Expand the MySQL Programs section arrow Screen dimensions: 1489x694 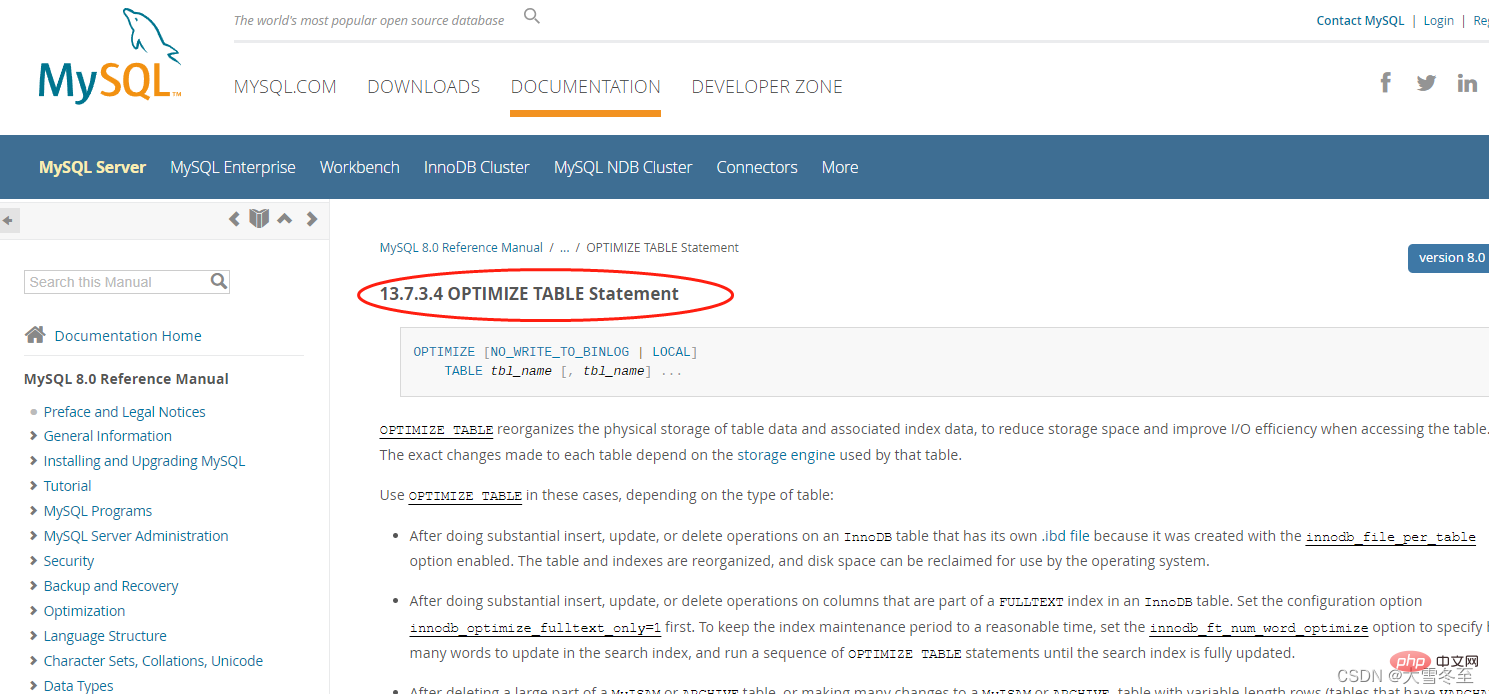point(34,511)
